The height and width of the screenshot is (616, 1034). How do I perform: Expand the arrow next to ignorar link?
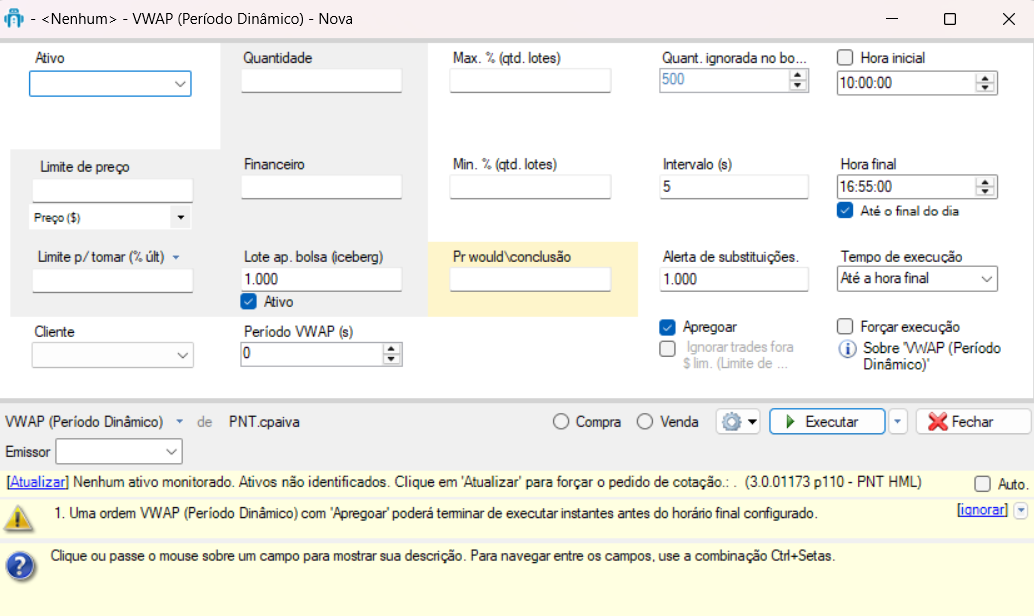(1020, 511)
